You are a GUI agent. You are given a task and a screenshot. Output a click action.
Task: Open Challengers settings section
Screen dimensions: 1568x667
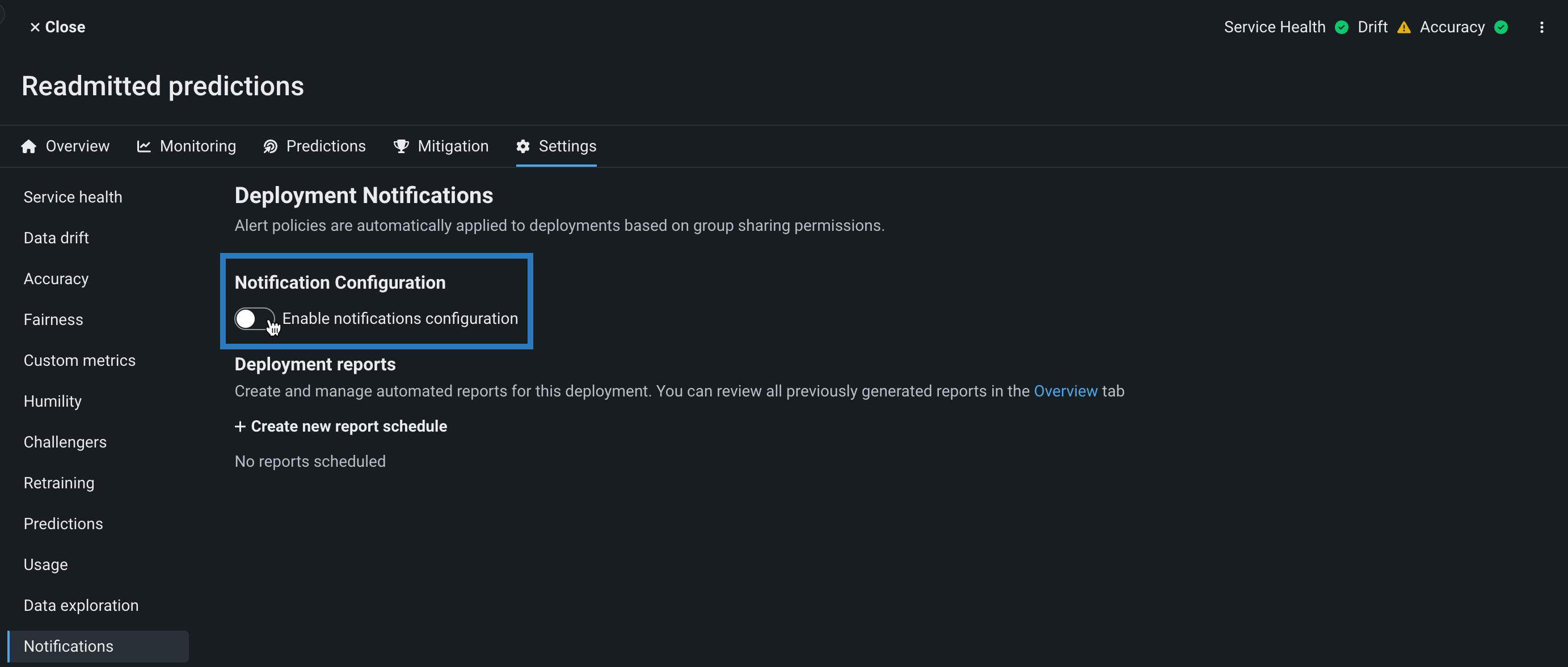65,442
